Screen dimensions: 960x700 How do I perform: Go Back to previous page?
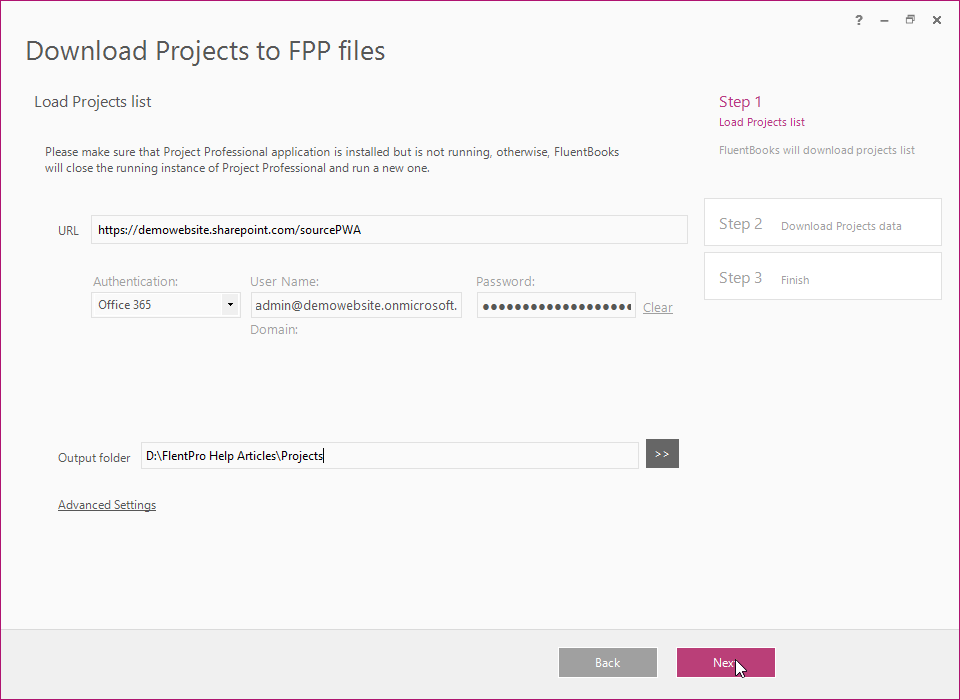(607, 663)
